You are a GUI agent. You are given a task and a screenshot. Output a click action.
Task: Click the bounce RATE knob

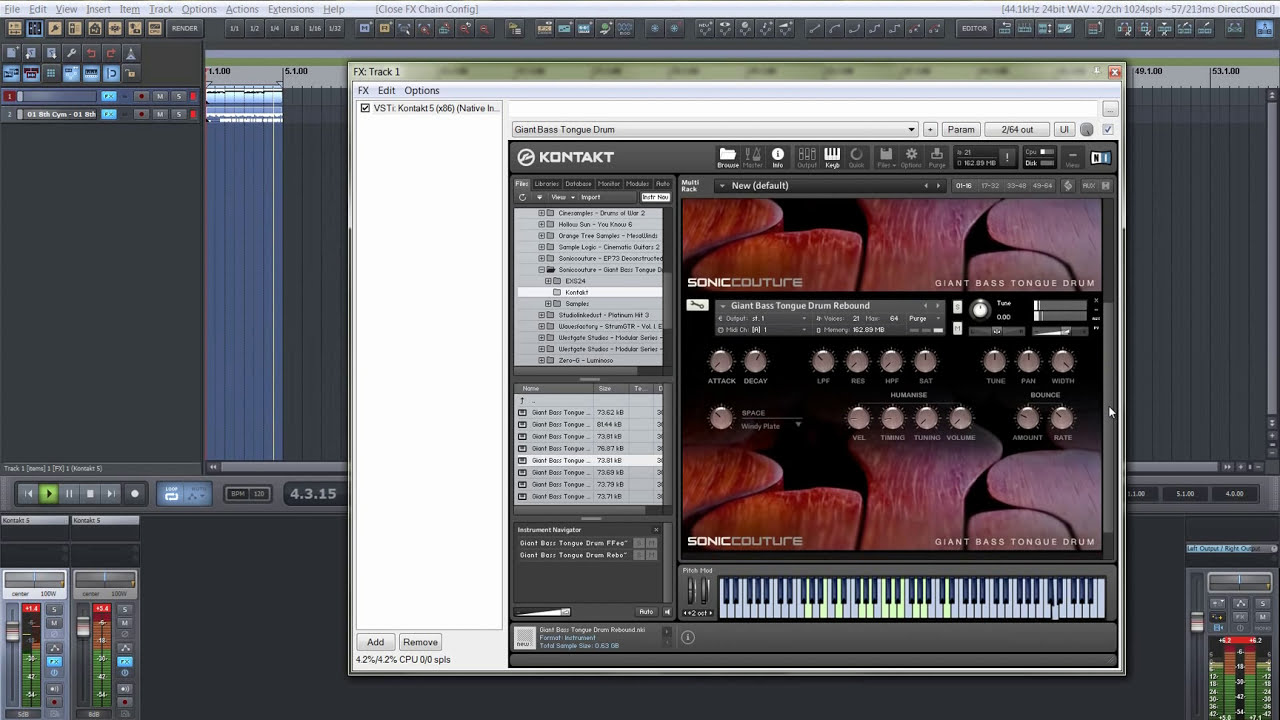point(1062,417)
